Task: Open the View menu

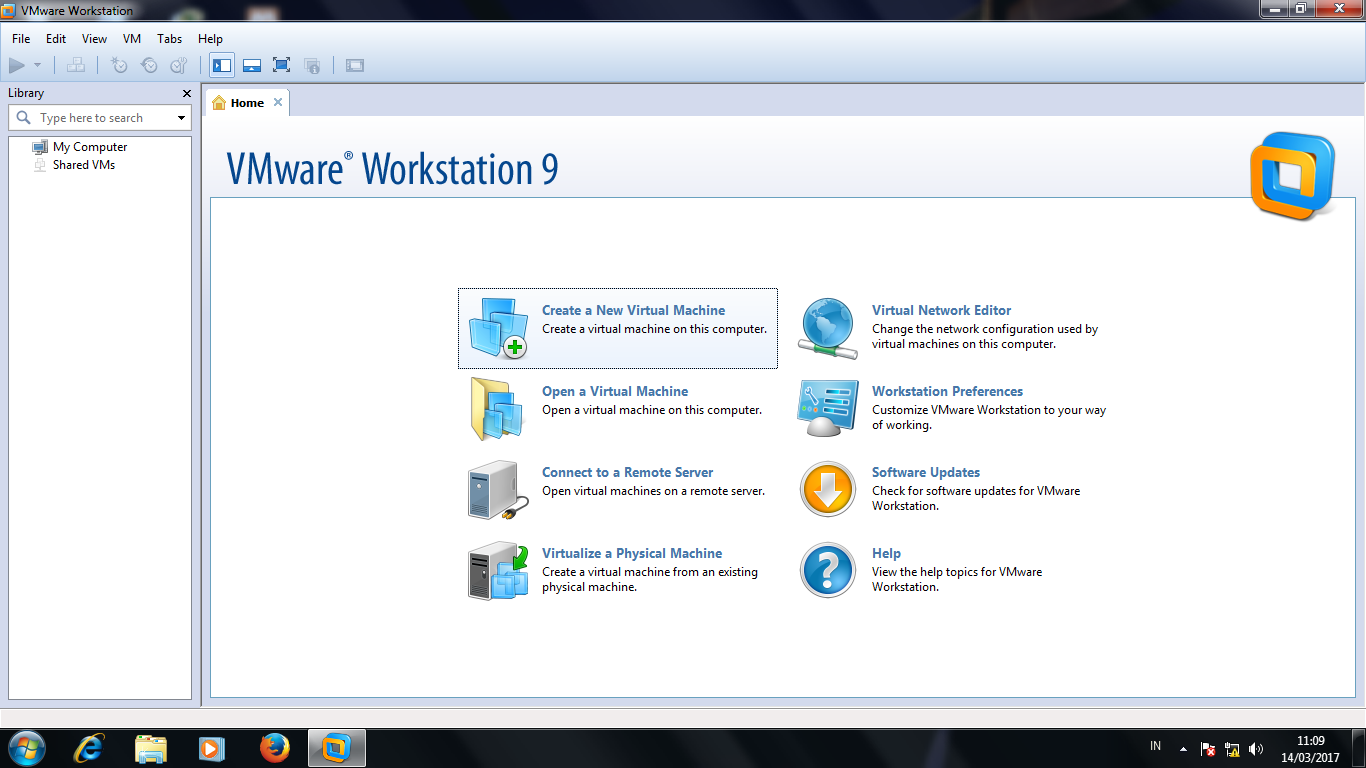Action: click(94, 39)
